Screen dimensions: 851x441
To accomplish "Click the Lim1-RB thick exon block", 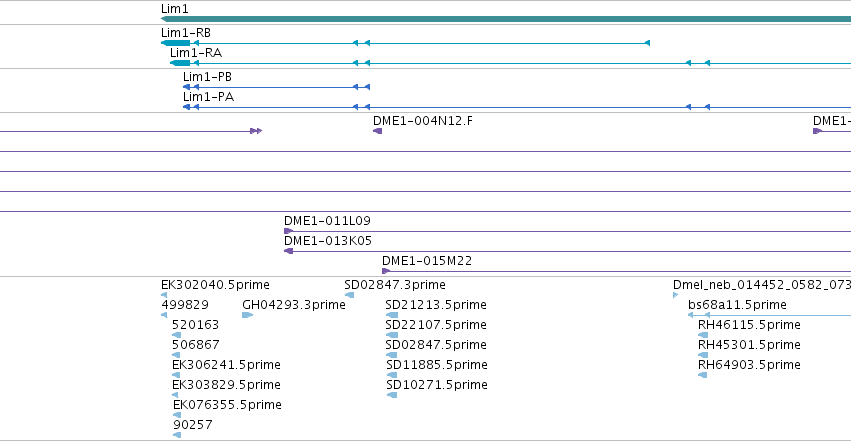I will click(176, 43).
